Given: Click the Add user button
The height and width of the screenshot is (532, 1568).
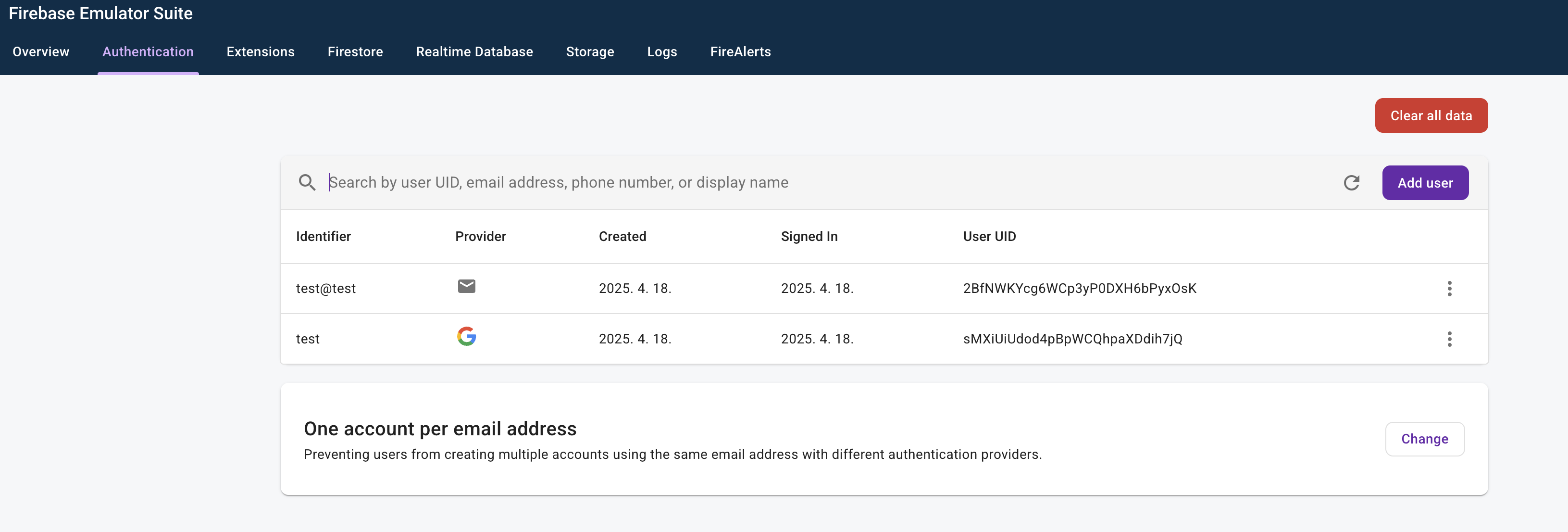Looking at the screenshot, I should pos(1424,183).
